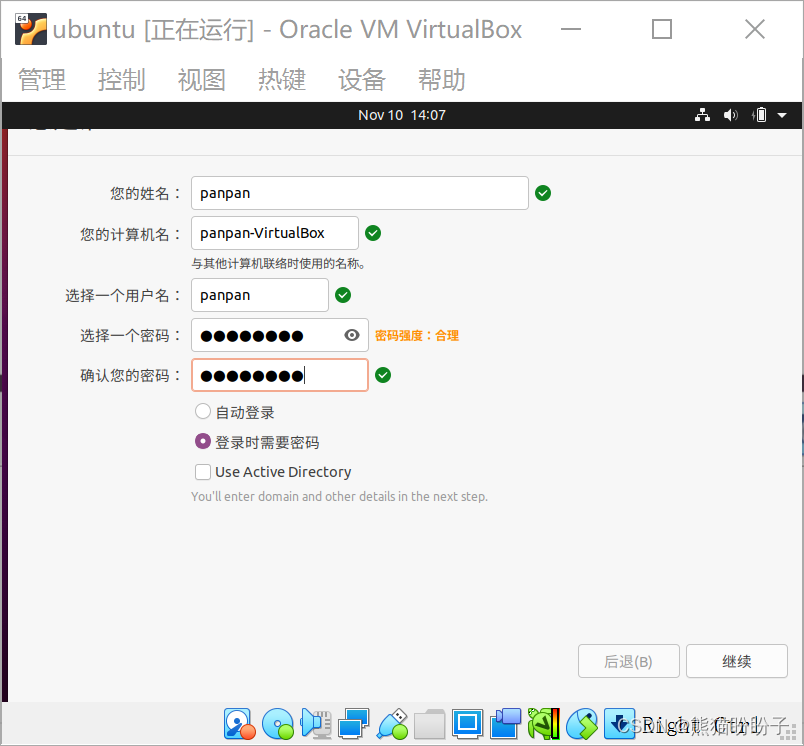This screenshot has width=804, height=746.
Task: Open the 帮助 menu
Action: 442,80
